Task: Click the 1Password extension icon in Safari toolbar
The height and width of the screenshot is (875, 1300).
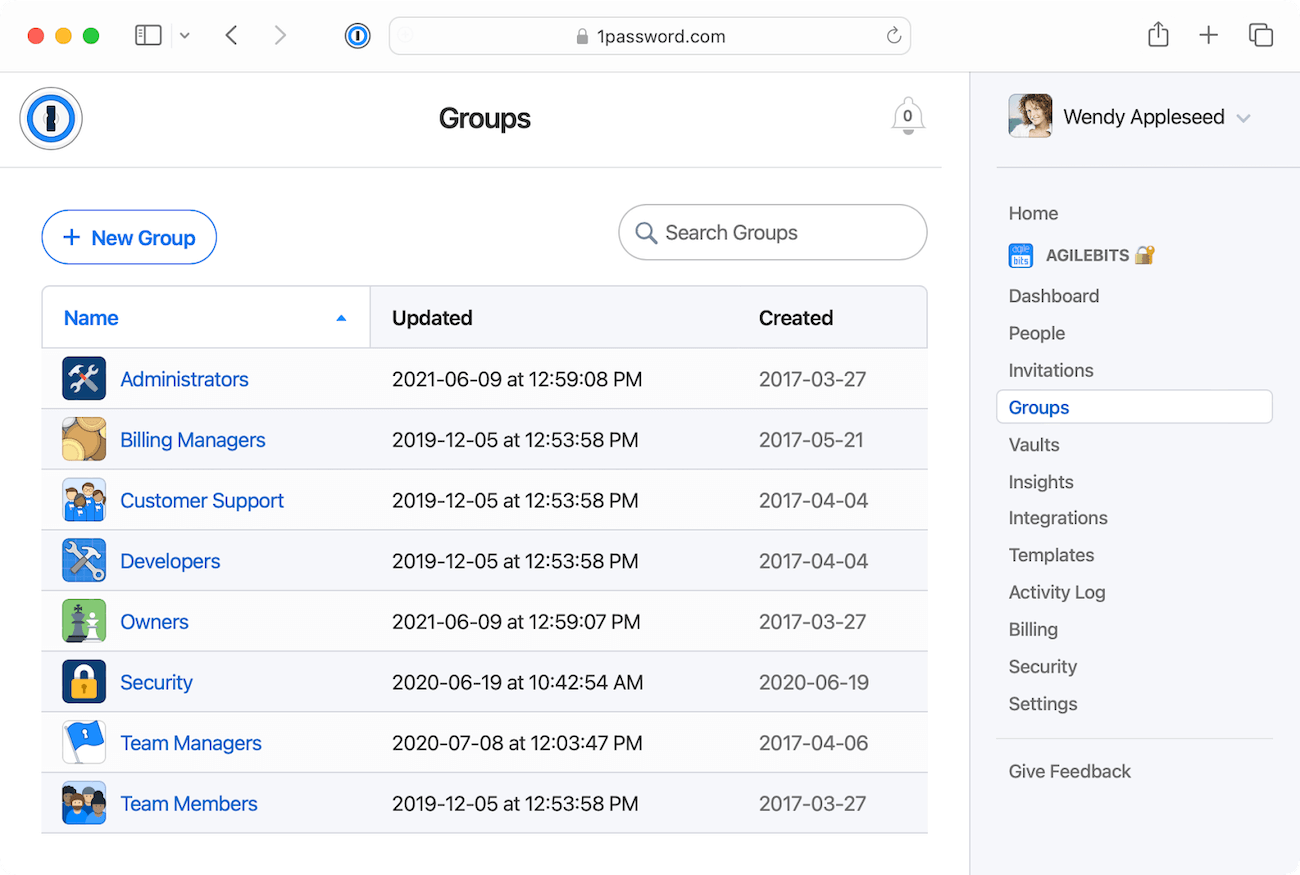Action: pos(357,35)
